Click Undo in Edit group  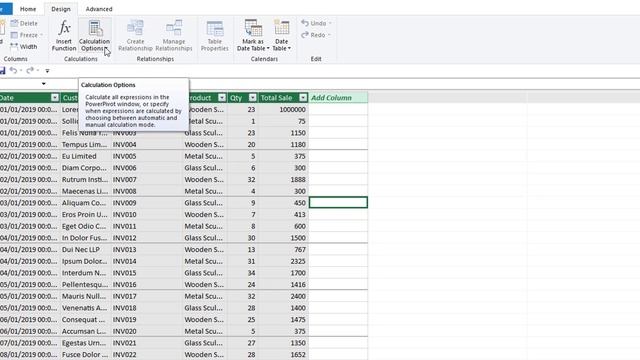[x=316, y=23]
